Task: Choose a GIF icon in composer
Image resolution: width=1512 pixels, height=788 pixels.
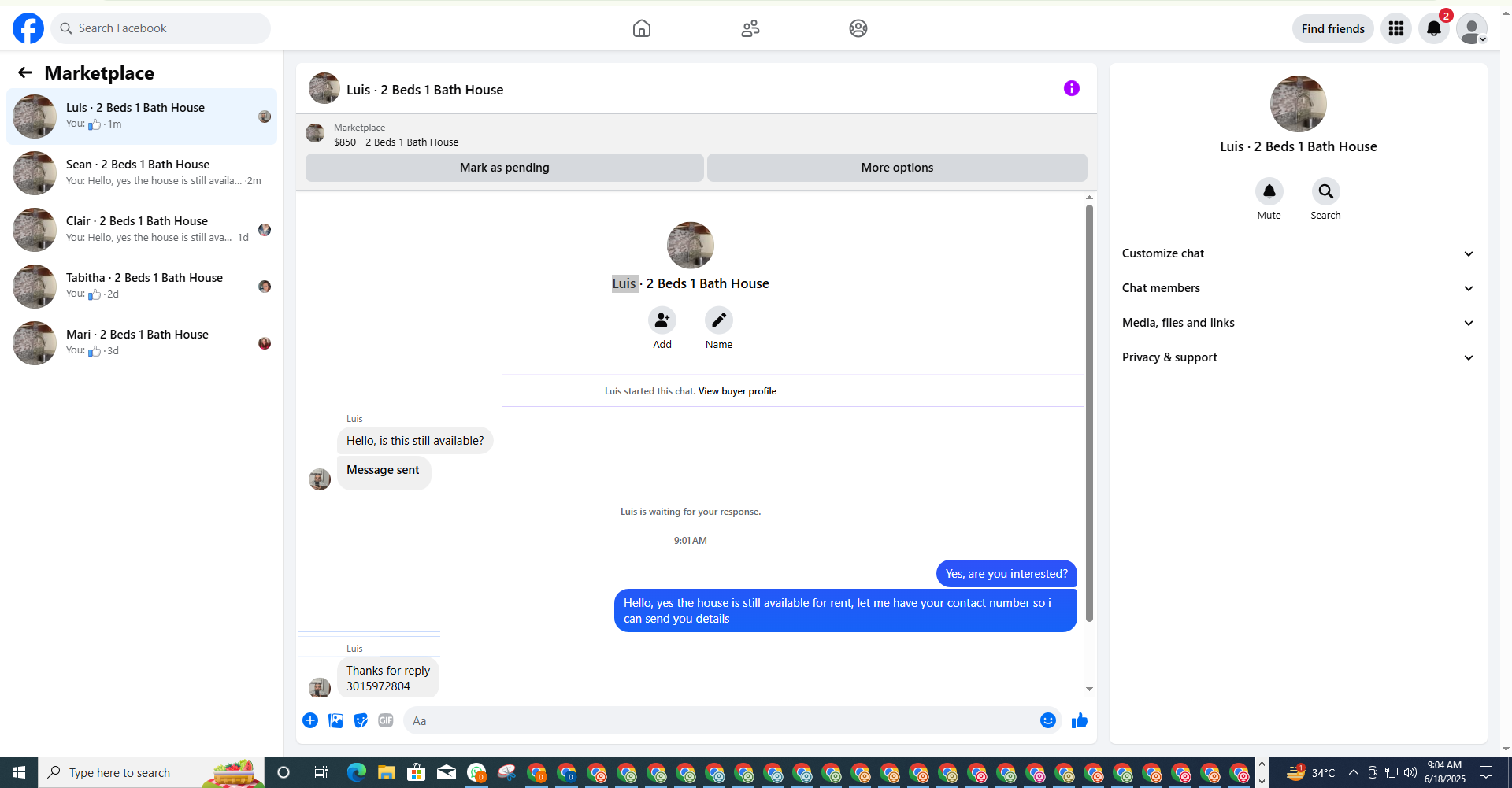Action: click(x=386, y=720)
